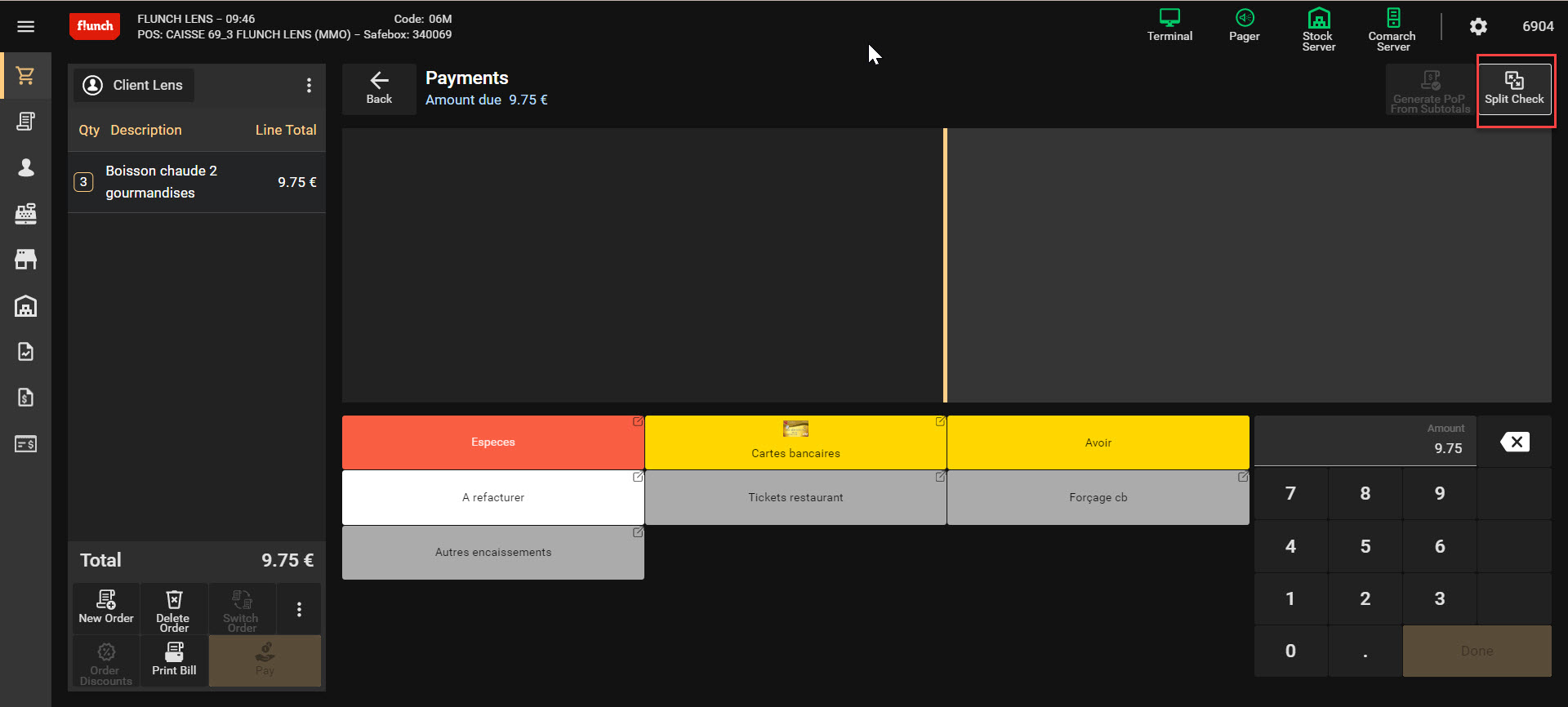Click the Pay button

click(x=265, y=661)
